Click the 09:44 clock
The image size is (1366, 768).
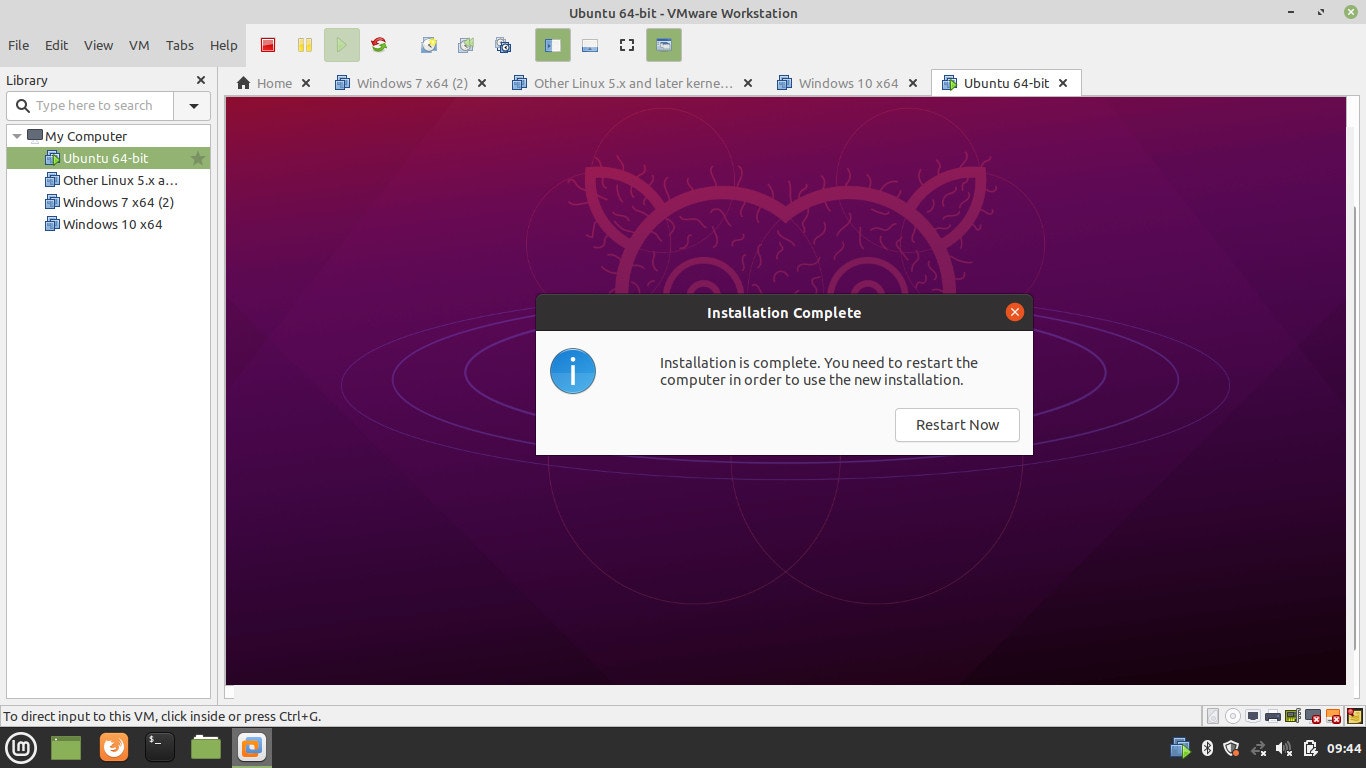[1344, 748]
